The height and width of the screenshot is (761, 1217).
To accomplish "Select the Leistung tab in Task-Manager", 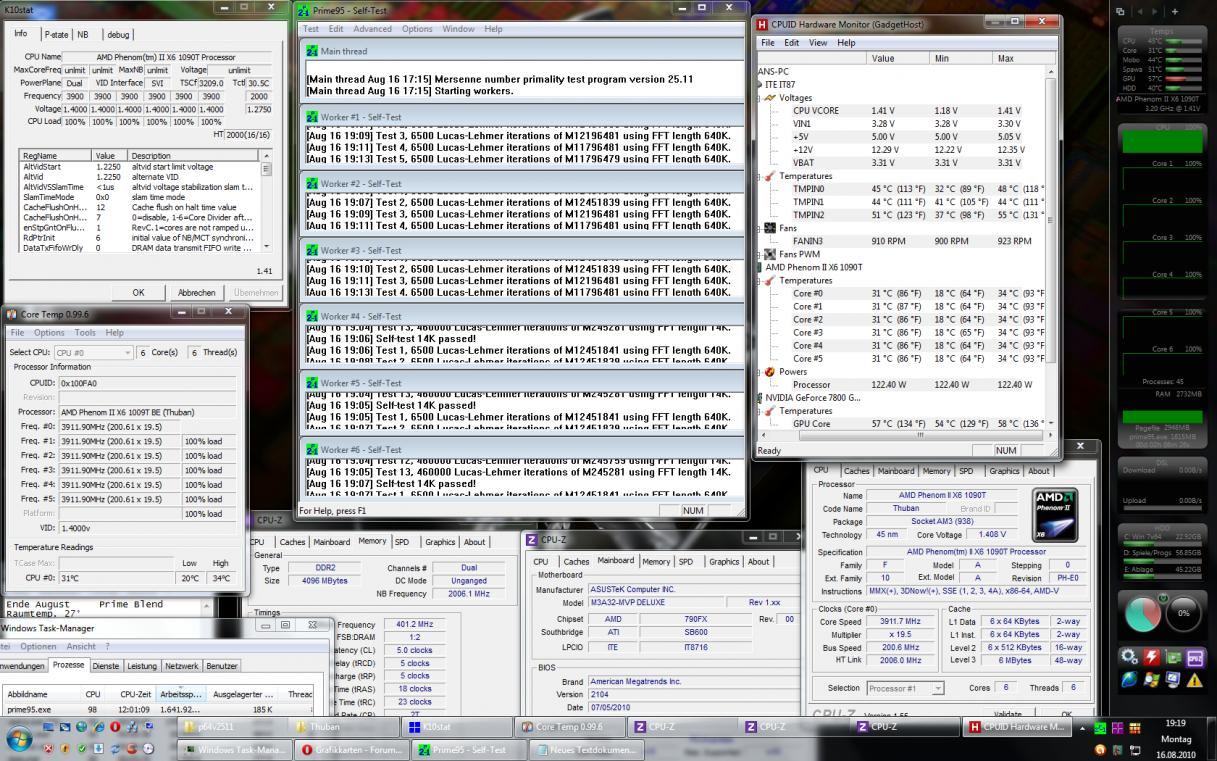I will 142,665.
